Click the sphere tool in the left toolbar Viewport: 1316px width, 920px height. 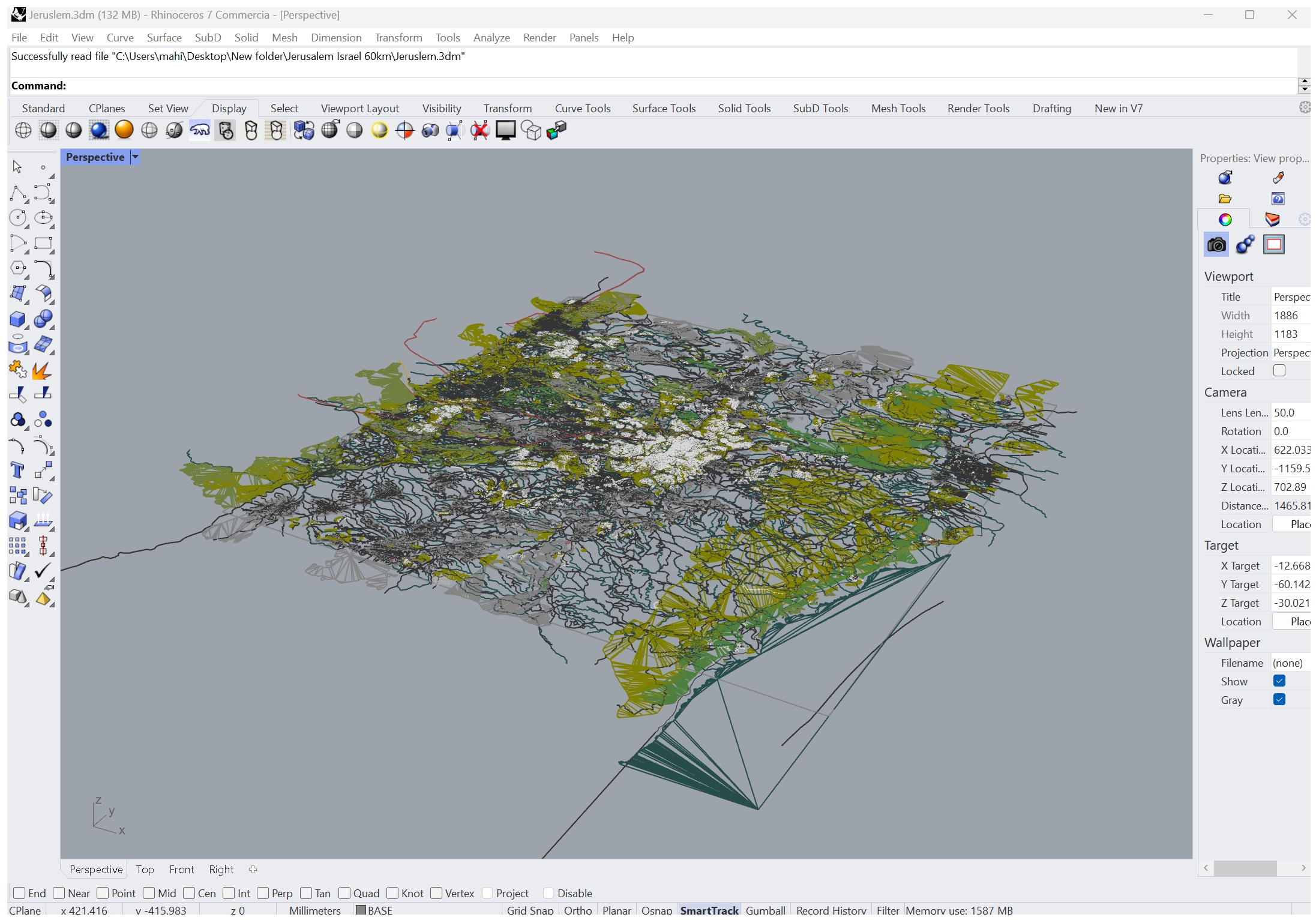pyautogui.click(x=44, y=319)
